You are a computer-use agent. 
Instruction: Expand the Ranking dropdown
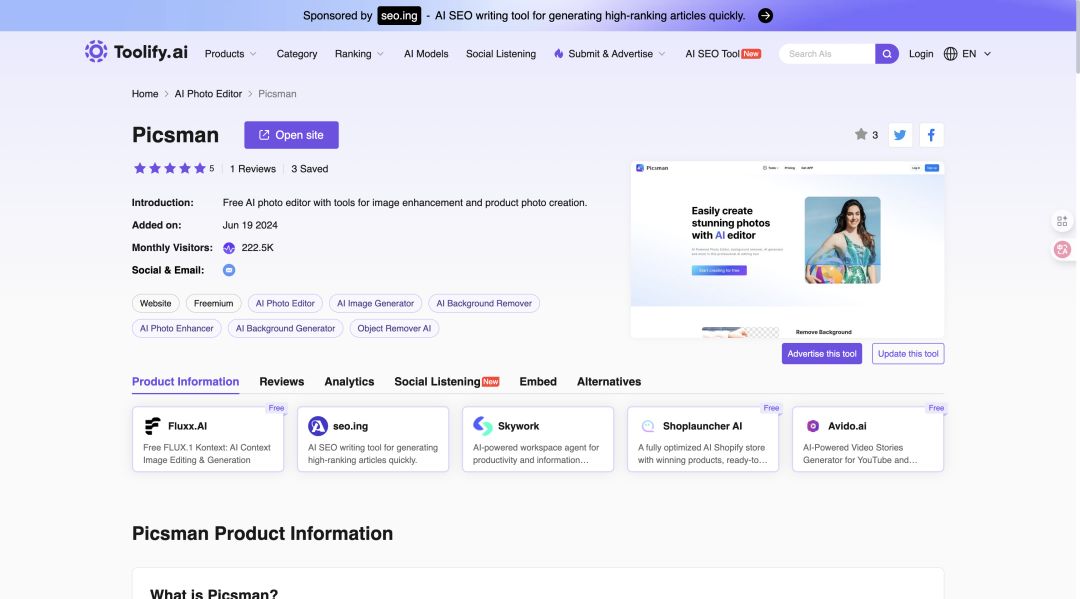tap(360, 54)
